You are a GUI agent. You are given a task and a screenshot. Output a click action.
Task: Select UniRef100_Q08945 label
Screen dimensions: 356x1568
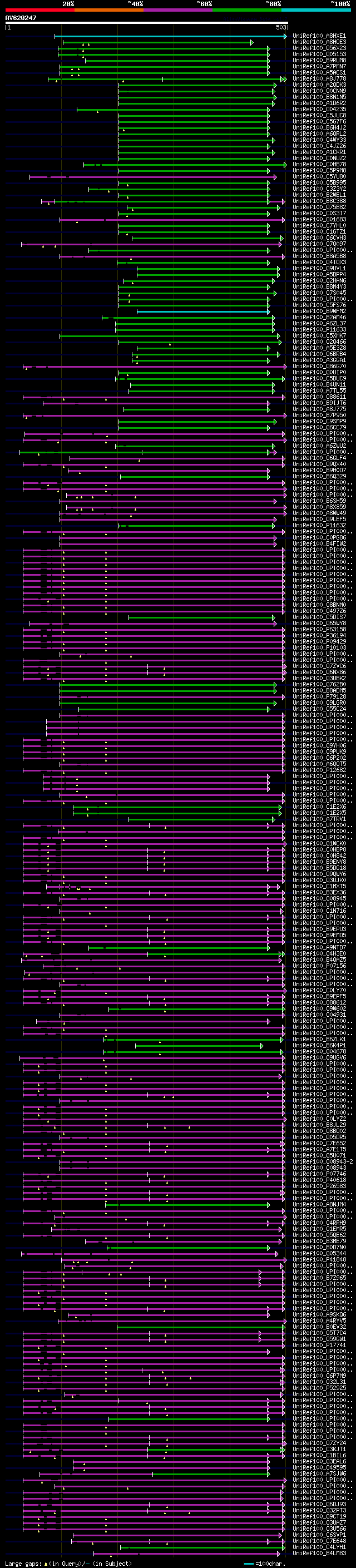tap(319, 898)
